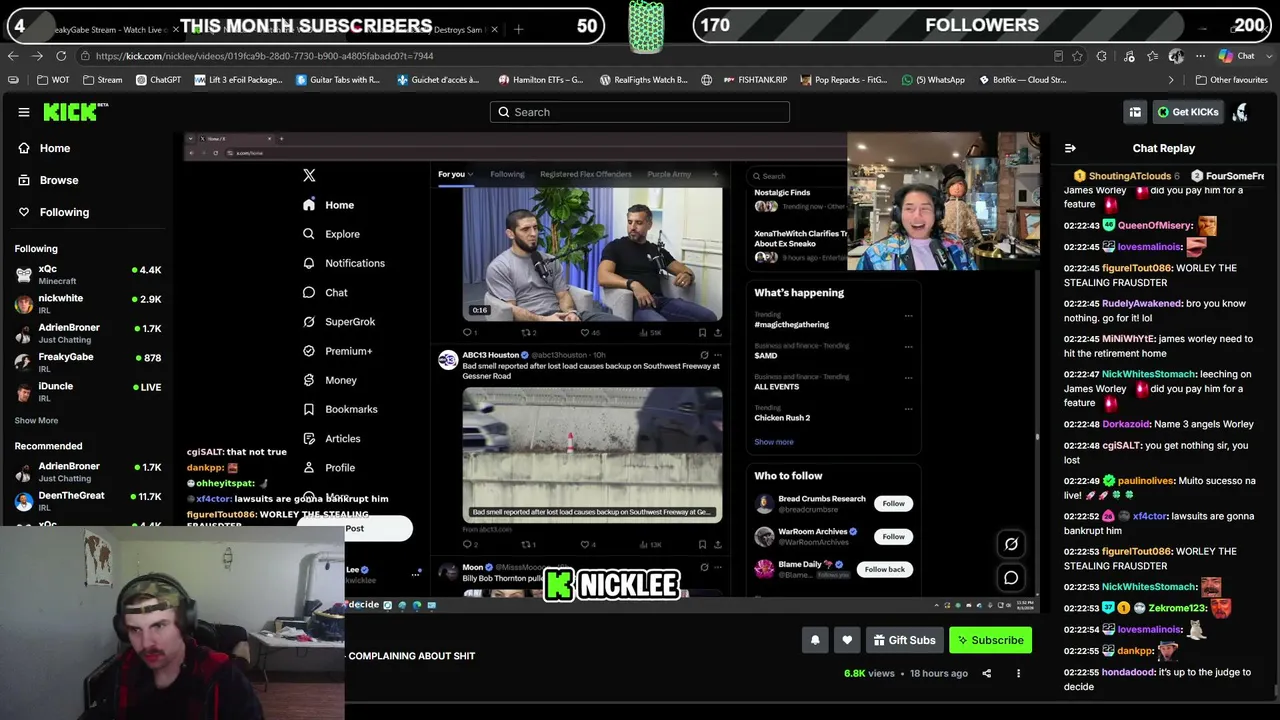The height and width of the screenshot is (720, 1280).
Task: Open the Guichet d'accès bookmark
Action: (438, 80)
